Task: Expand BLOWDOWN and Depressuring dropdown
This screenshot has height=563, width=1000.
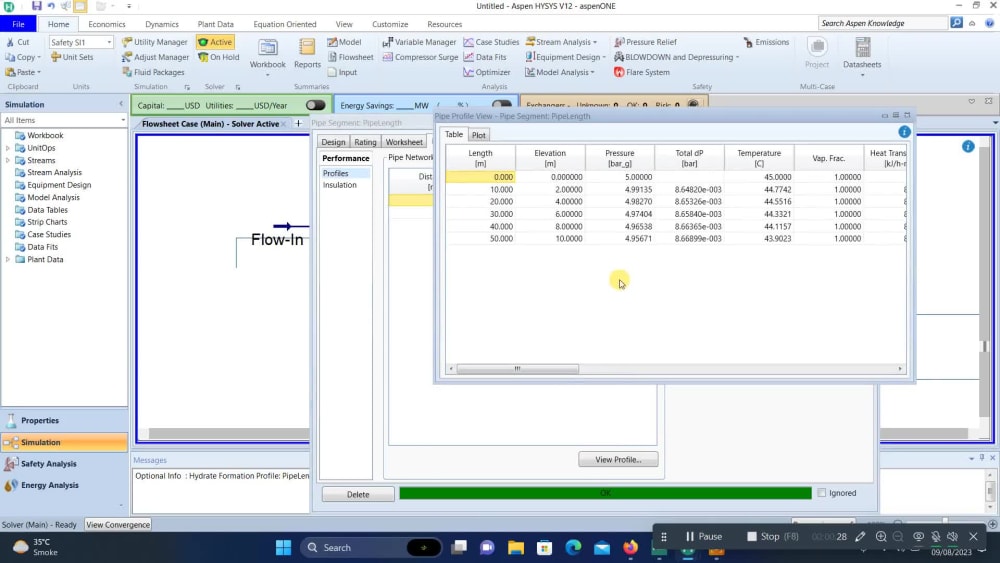Action: [737, 57]
